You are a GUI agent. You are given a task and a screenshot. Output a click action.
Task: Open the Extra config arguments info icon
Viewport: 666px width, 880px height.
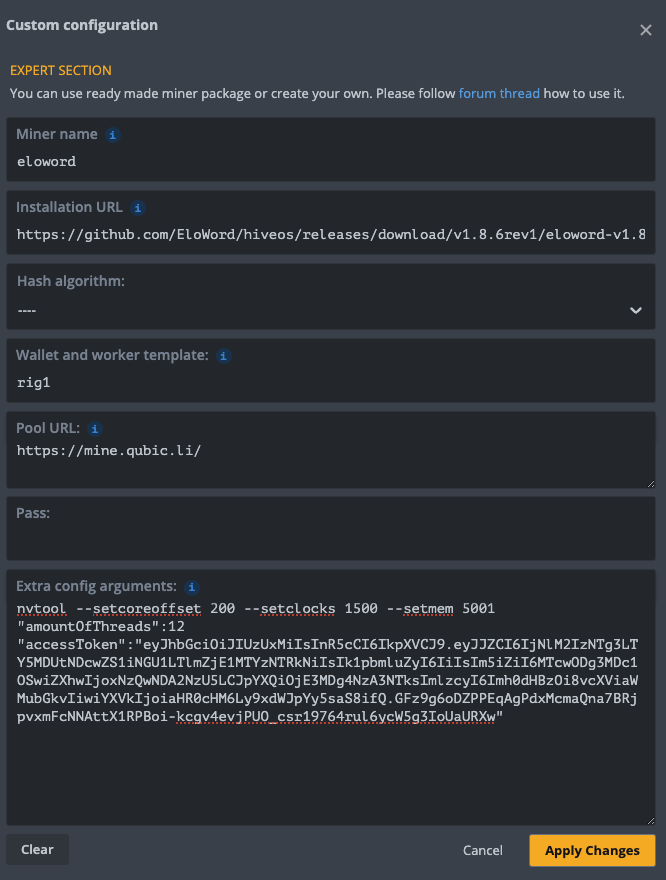(191, 587)
